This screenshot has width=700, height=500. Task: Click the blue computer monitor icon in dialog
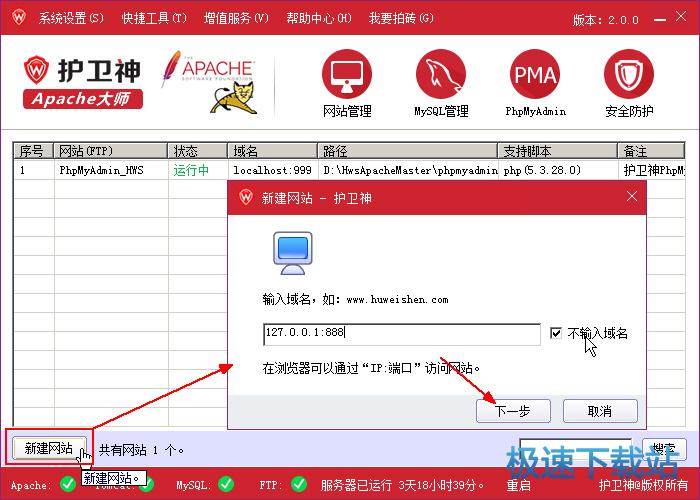(x=293, y=253)
